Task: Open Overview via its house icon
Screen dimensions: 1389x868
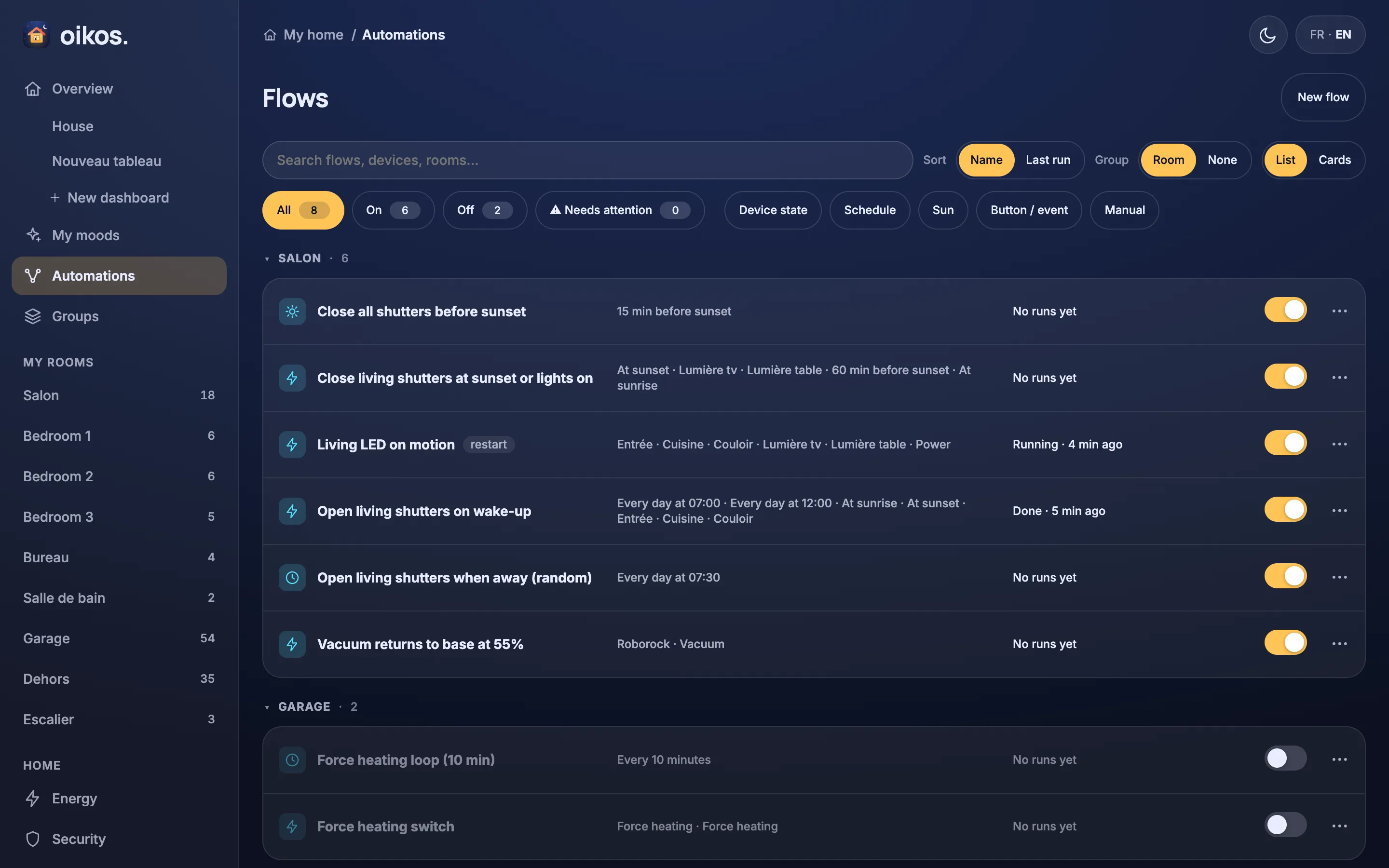Action: pyautogui.click(x=33, y=89)
